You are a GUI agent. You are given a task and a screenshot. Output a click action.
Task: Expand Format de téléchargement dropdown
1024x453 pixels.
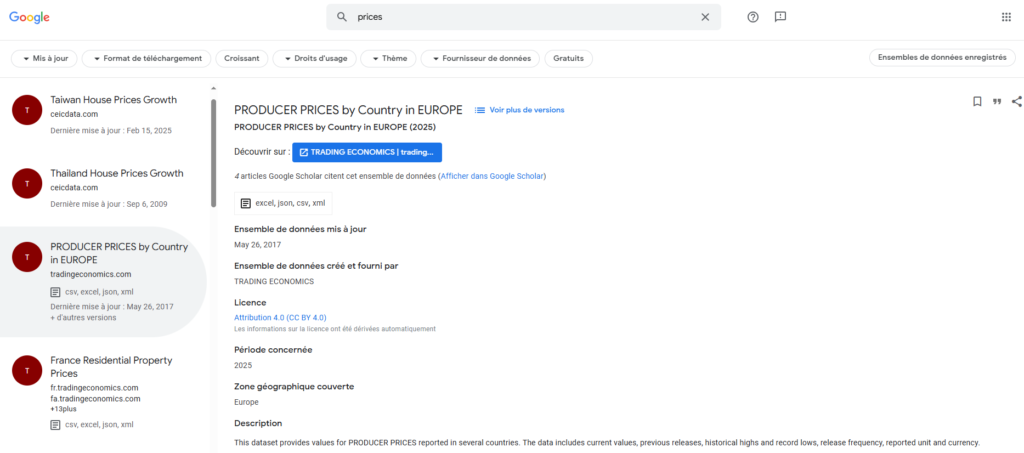[147, 59]
